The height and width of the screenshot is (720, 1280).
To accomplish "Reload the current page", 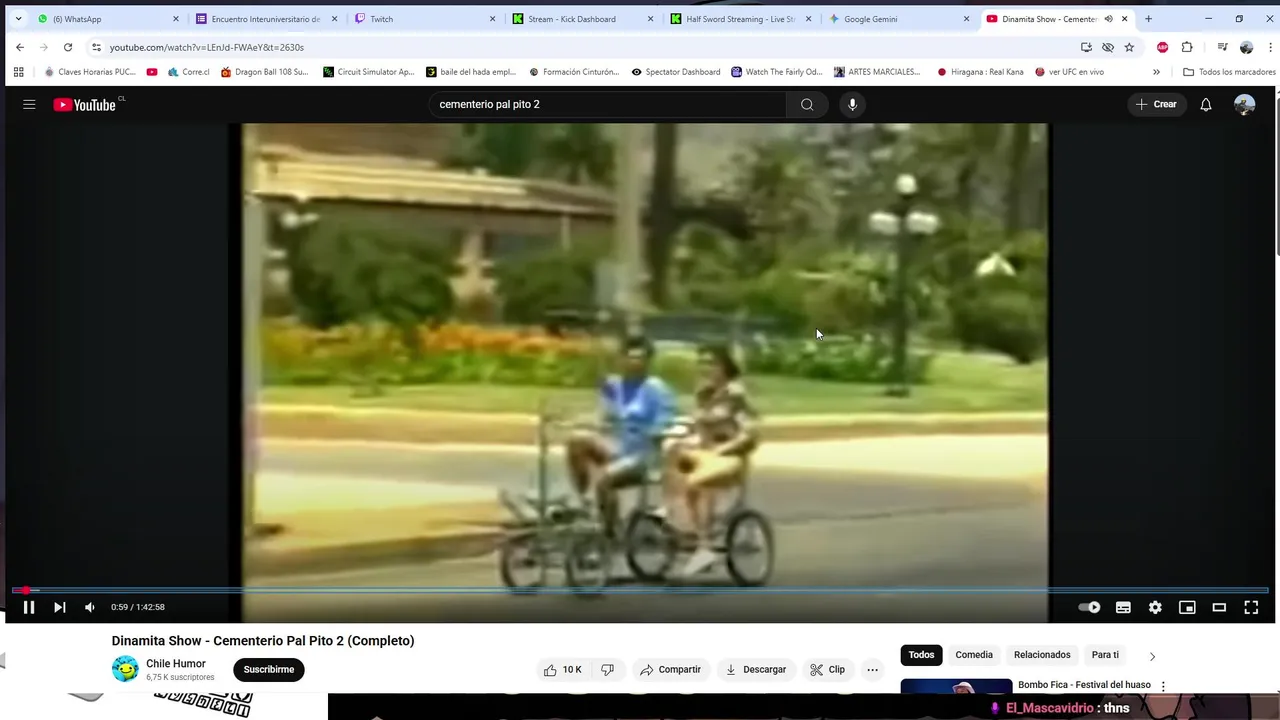I will 68,47.
